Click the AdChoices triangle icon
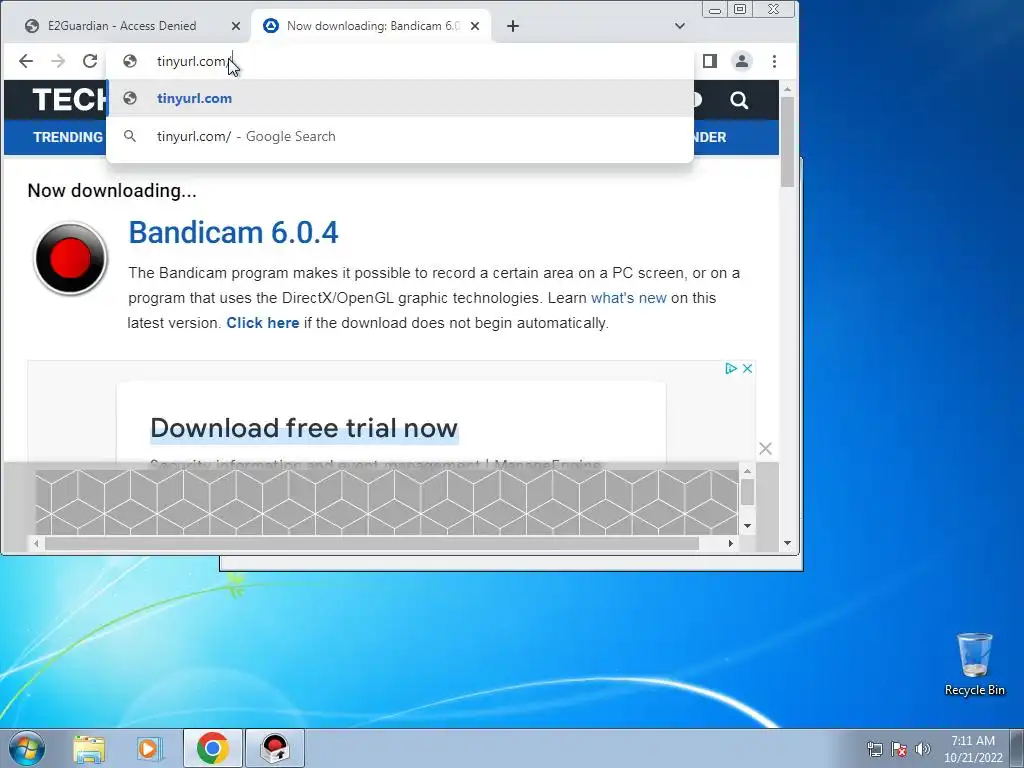Screen dimensions: 1024x768 (x=731, y=368)
